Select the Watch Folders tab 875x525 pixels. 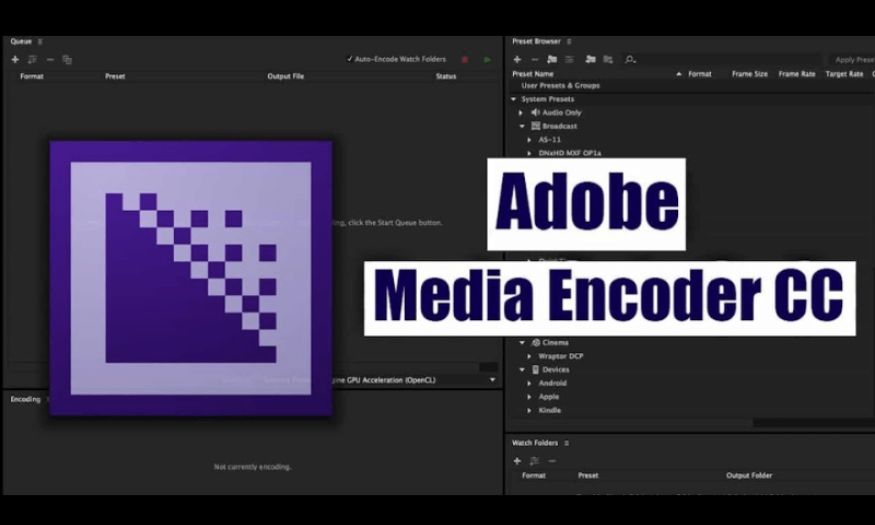[535, 443]
